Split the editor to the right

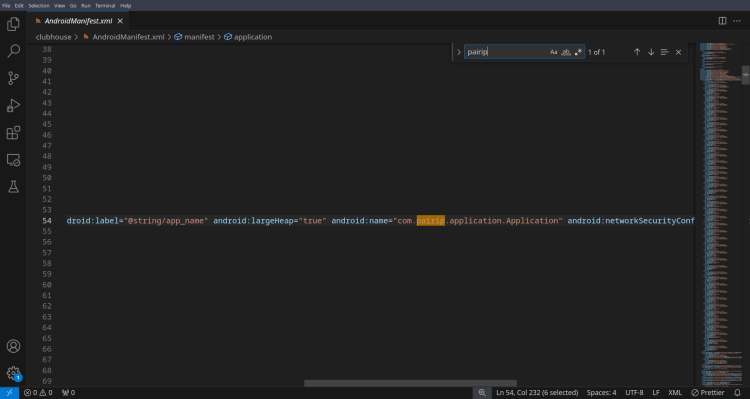pos(722,21)
